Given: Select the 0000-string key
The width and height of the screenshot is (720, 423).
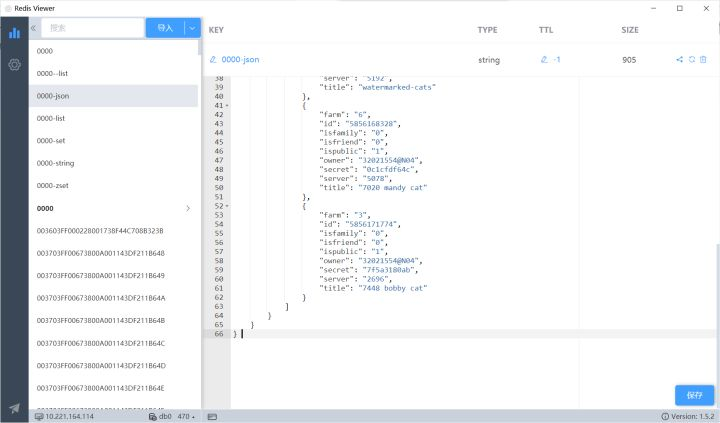Looking at the screenshot, I should 113,164.
